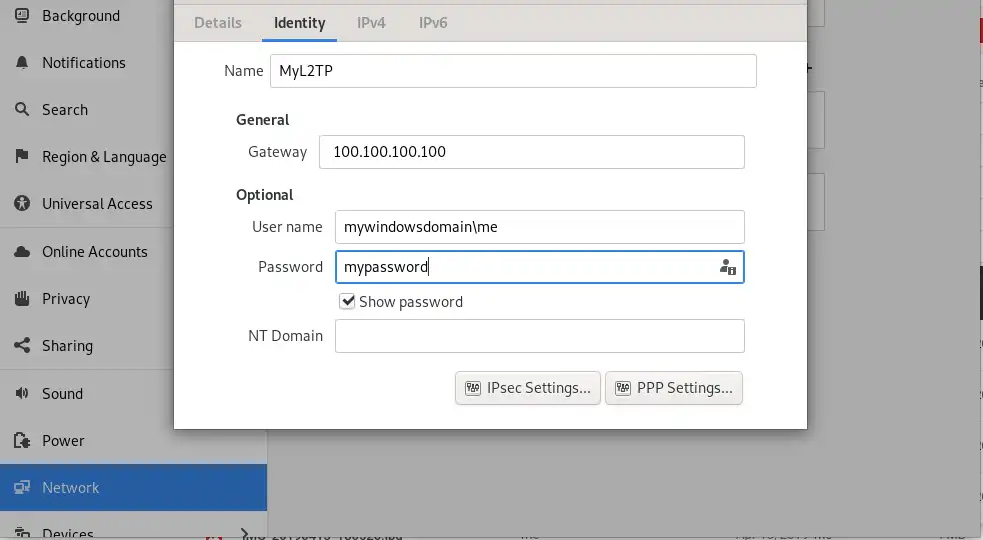Screen dimensions: 983x540
Task: Open PPP Settings dialog
Action: [x=674, y=388]
